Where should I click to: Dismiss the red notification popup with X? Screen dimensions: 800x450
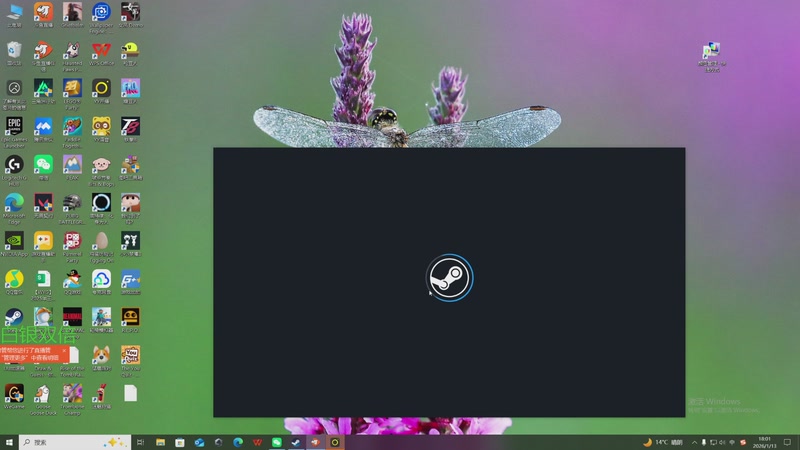point(64,351)
